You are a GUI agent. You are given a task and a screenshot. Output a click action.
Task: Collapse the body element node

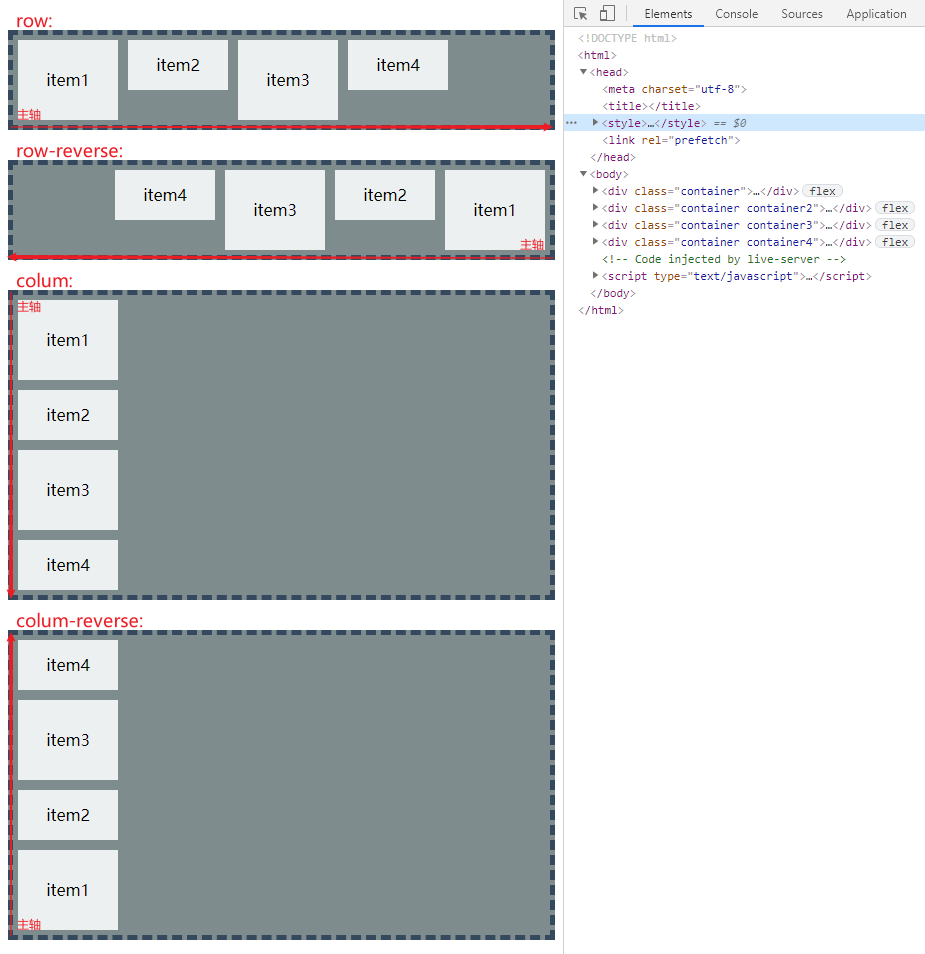click(x=584, y=174)
